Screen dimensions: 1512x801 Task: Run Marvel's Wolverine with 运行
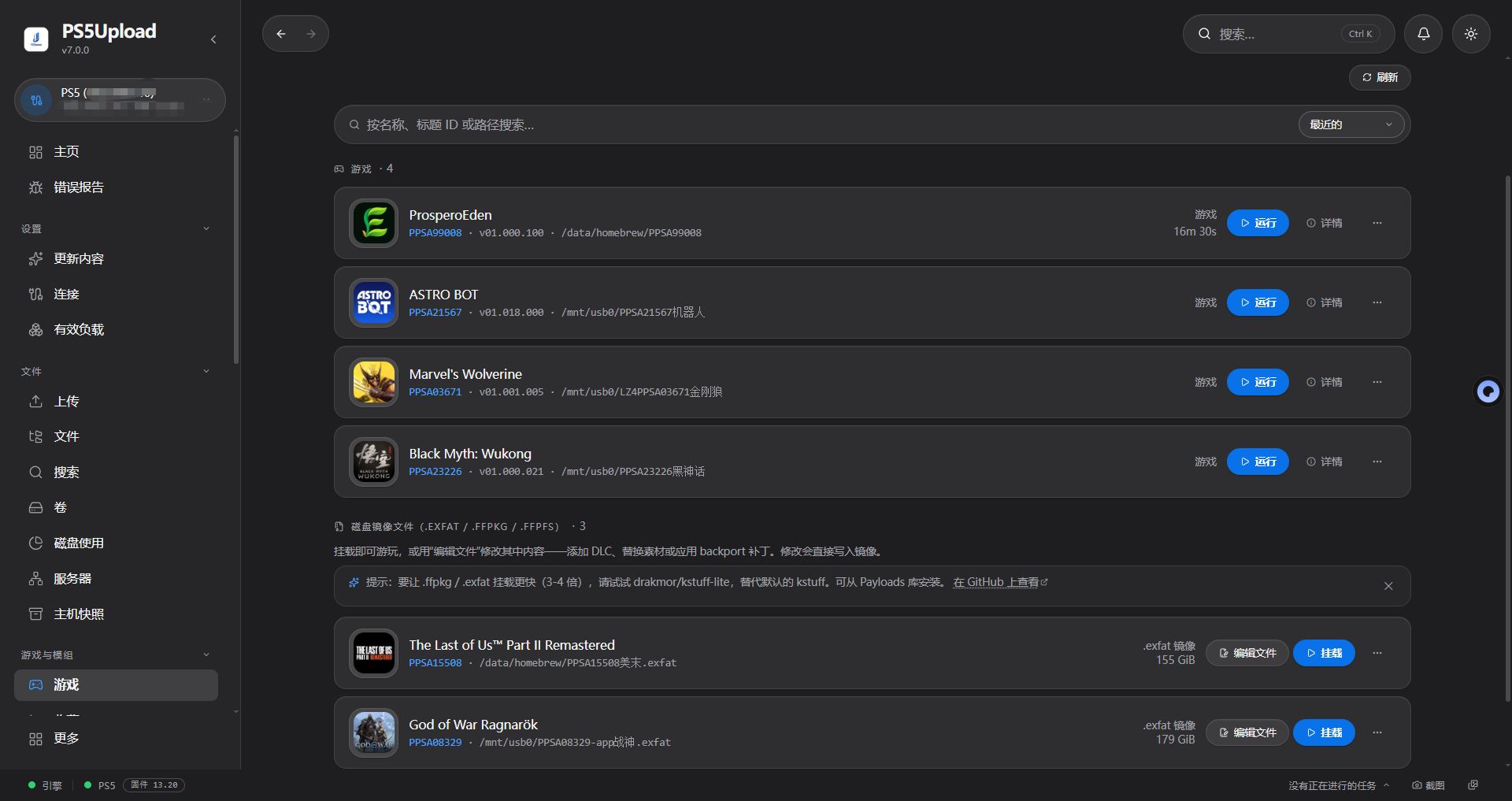pos(1258,382)
